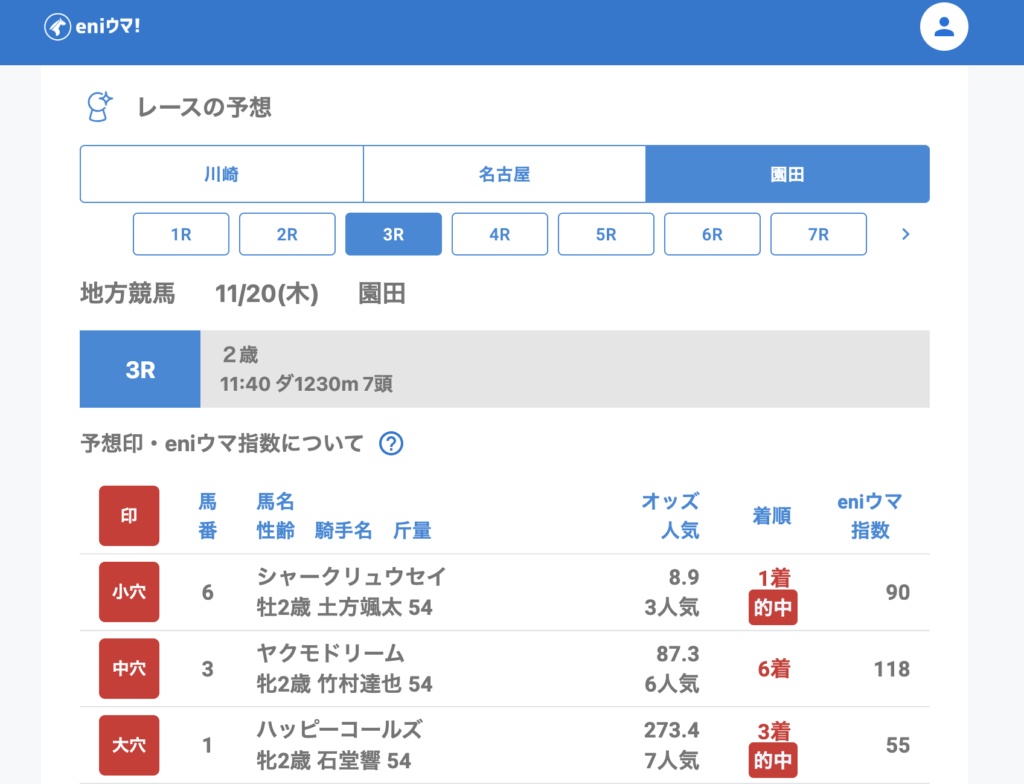Image resolution: width=1024 pixels, height=784 pixels.
Task: Select race 1R button
Action: pyautogui.click(x=181, y=234)
